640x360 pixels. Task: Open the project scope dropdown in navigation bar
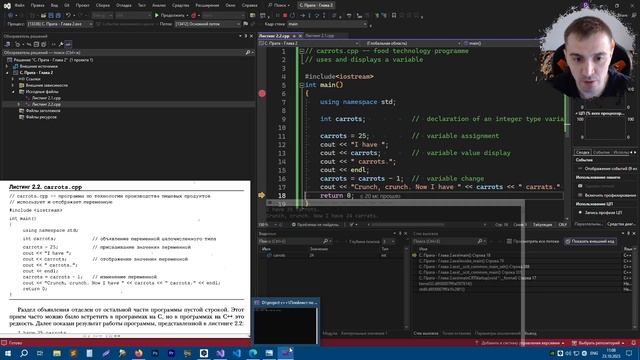(x=309, y=43)
